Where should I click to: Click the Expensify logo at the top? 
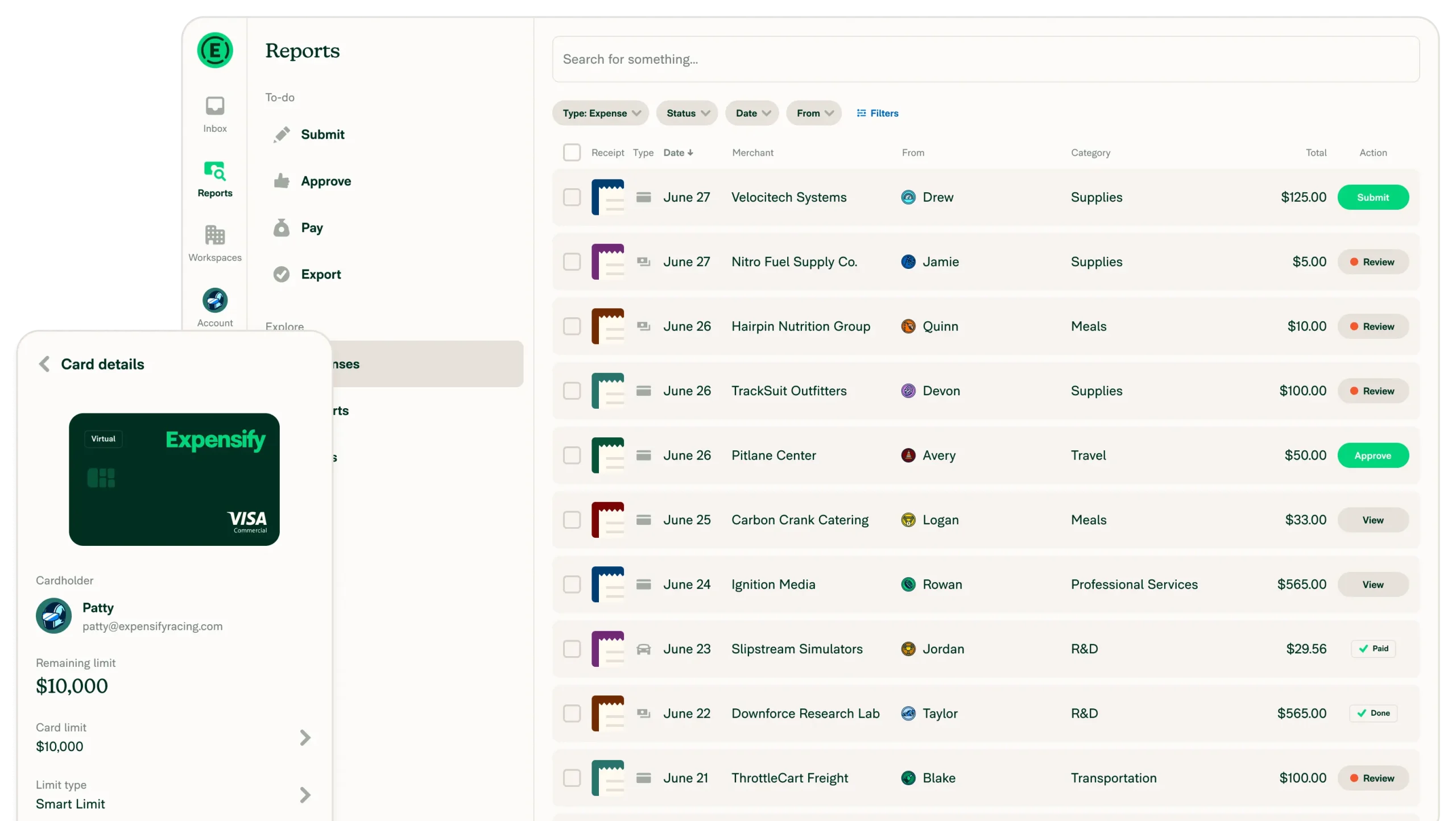(x=214, y=50)
